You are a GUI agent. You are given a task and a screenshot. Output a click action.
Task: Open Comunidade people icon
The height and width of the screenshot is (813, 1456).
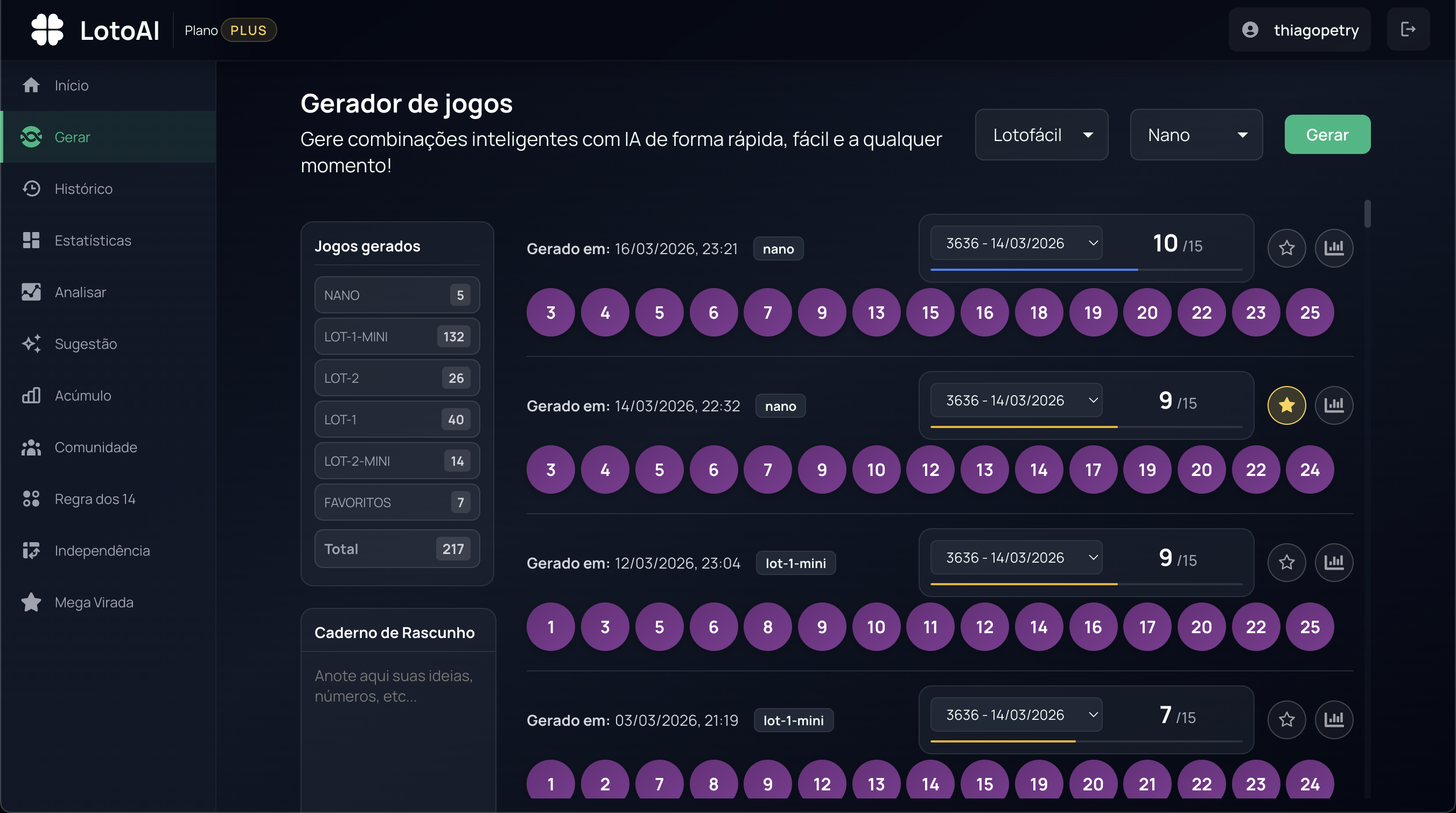[x=31, y=447]
